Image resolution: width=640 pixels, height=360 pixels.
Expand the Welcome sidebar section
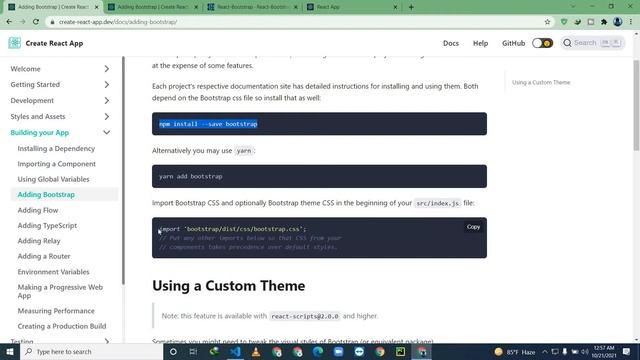107,69
